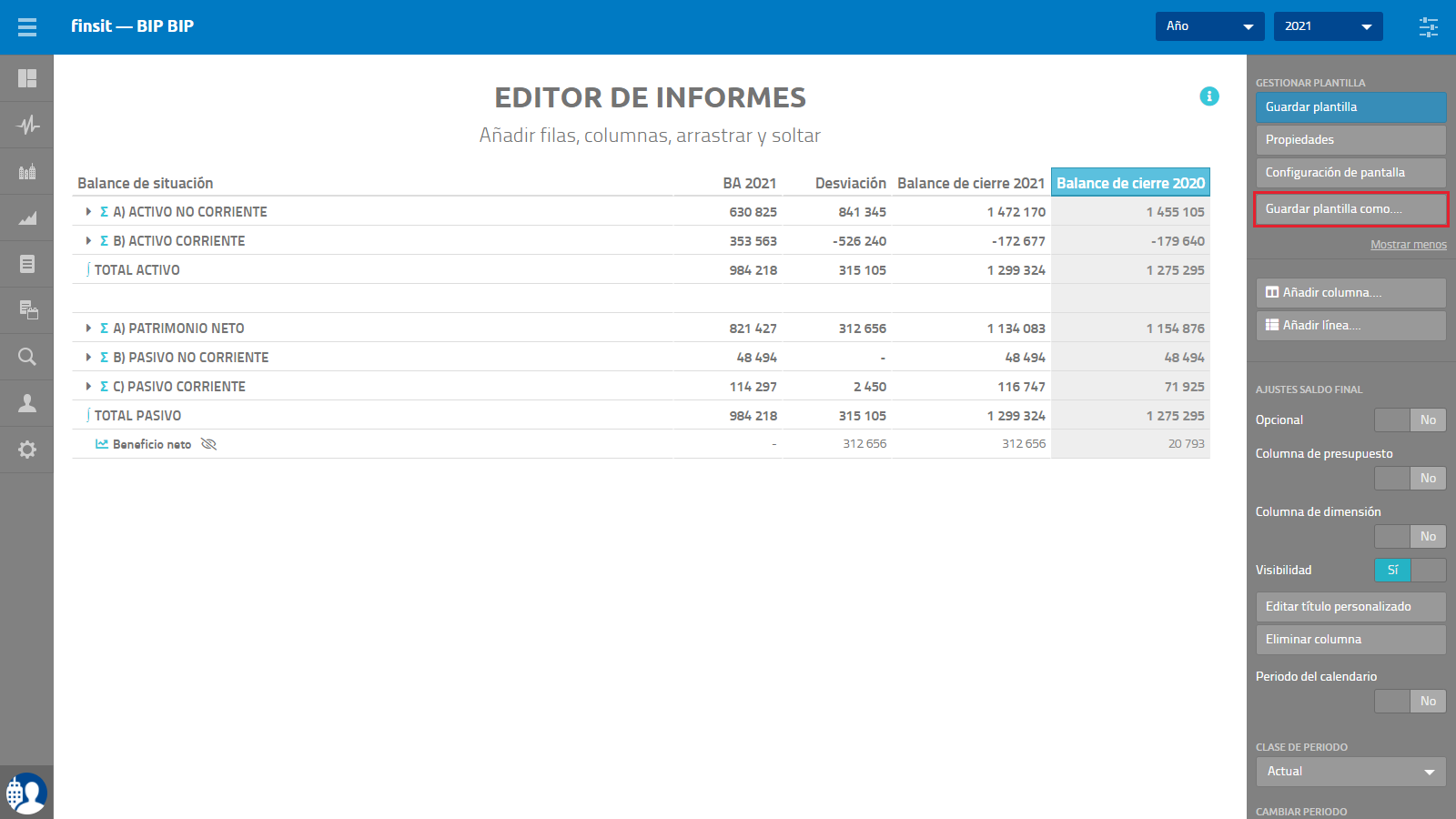The height and width of the screenshot is (819, 1456).
Task: Click the sigma icon of A) PATRIMONIO NETO
Action: 104,329
